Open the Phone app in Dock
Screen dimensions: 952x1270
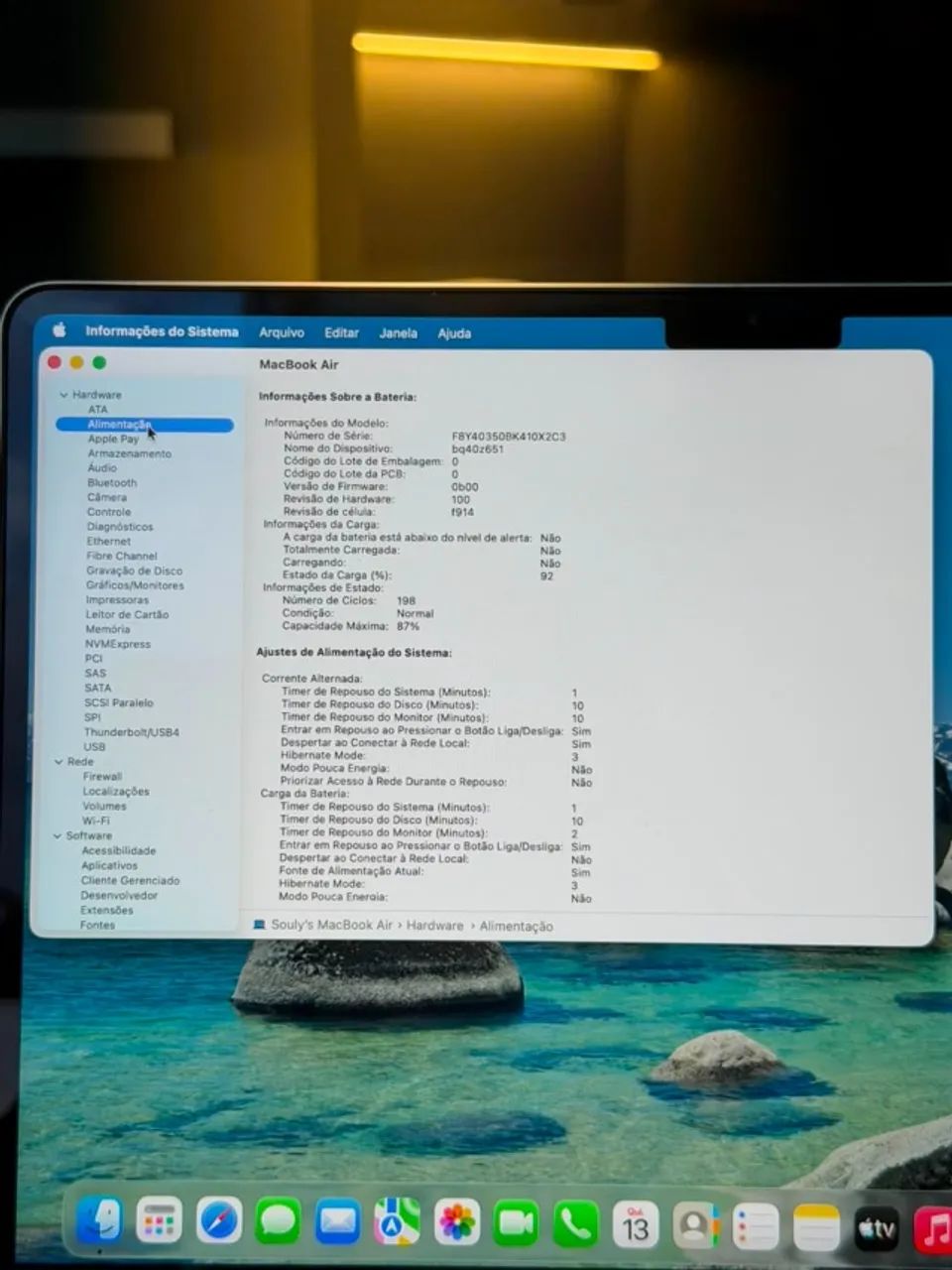[x=575, y=1224]
